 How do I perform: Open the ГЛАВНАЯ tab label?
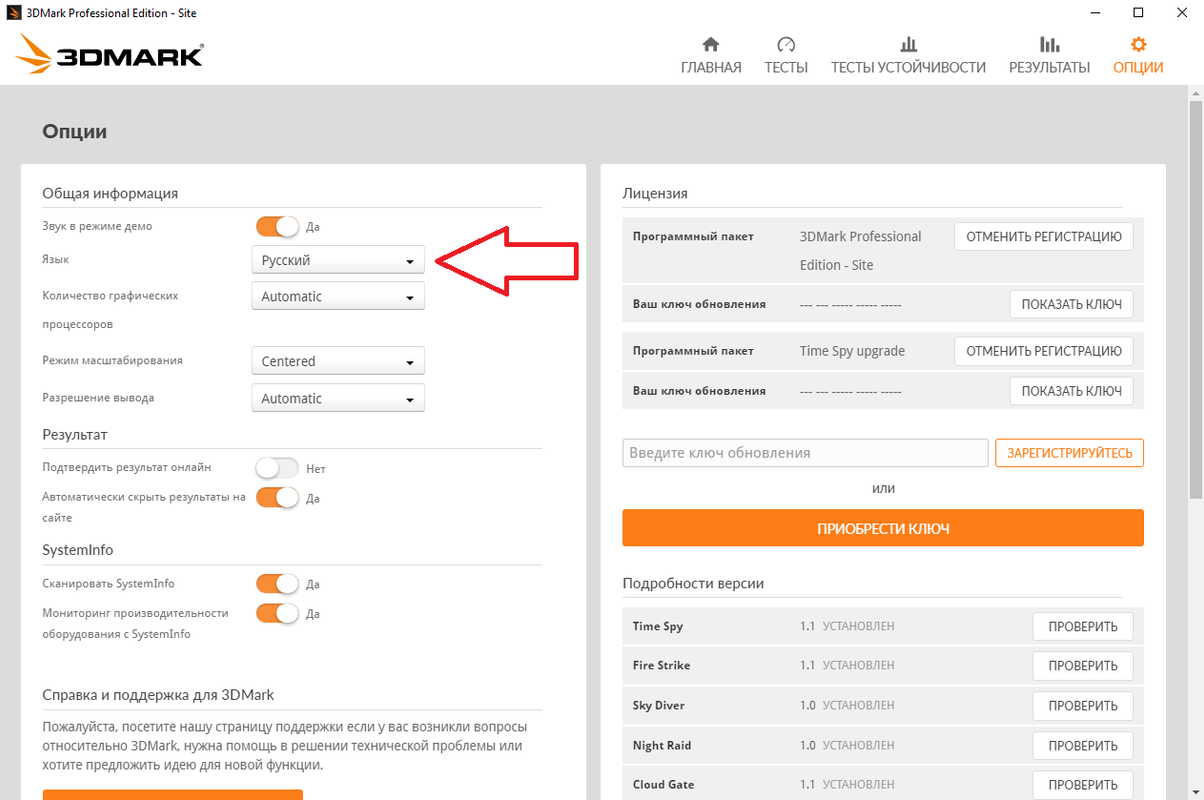click(x=711, y=68)
